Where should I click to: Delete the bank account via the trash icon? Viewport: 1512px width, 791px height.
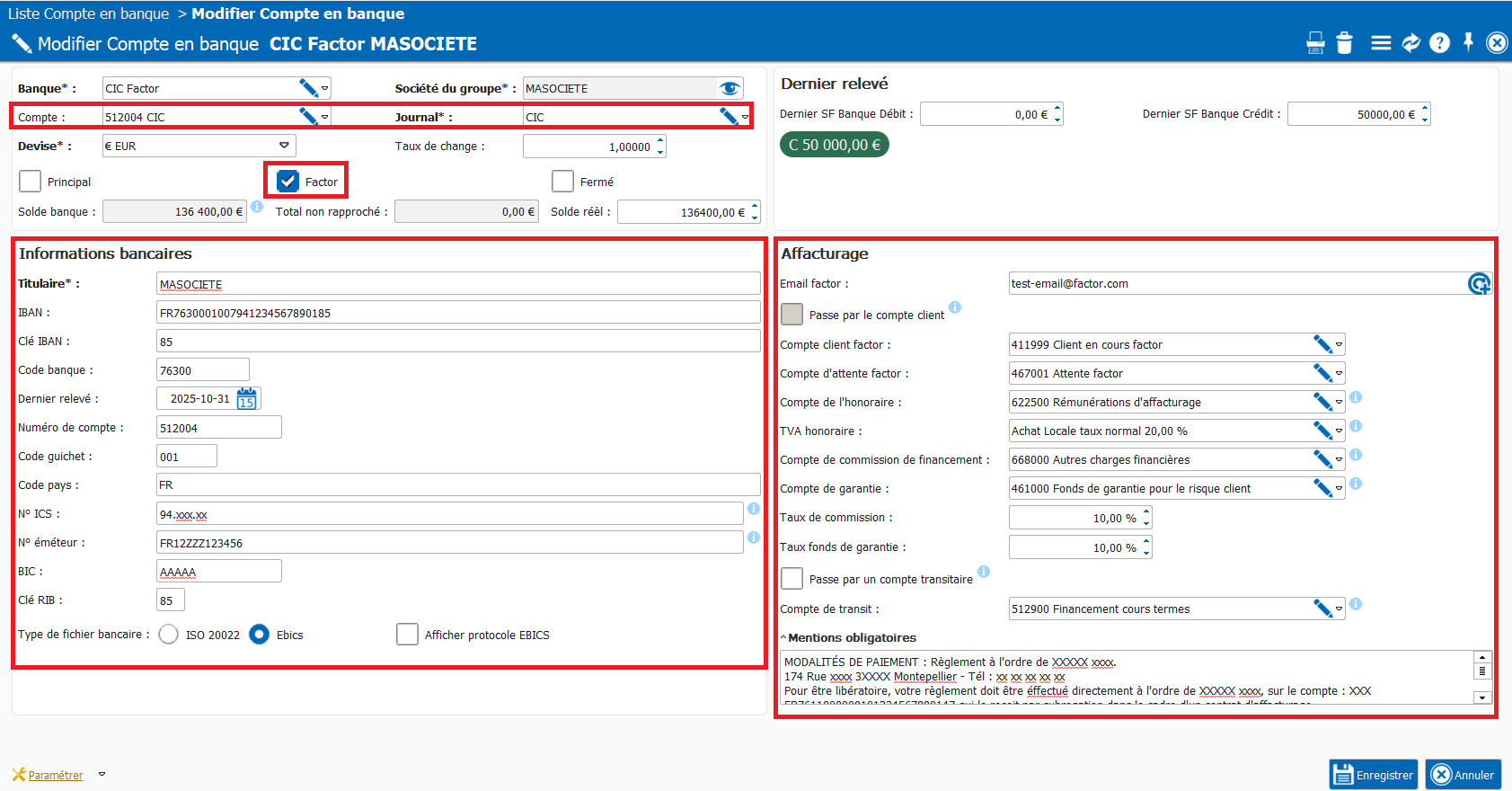click(x=1344, y=43)
